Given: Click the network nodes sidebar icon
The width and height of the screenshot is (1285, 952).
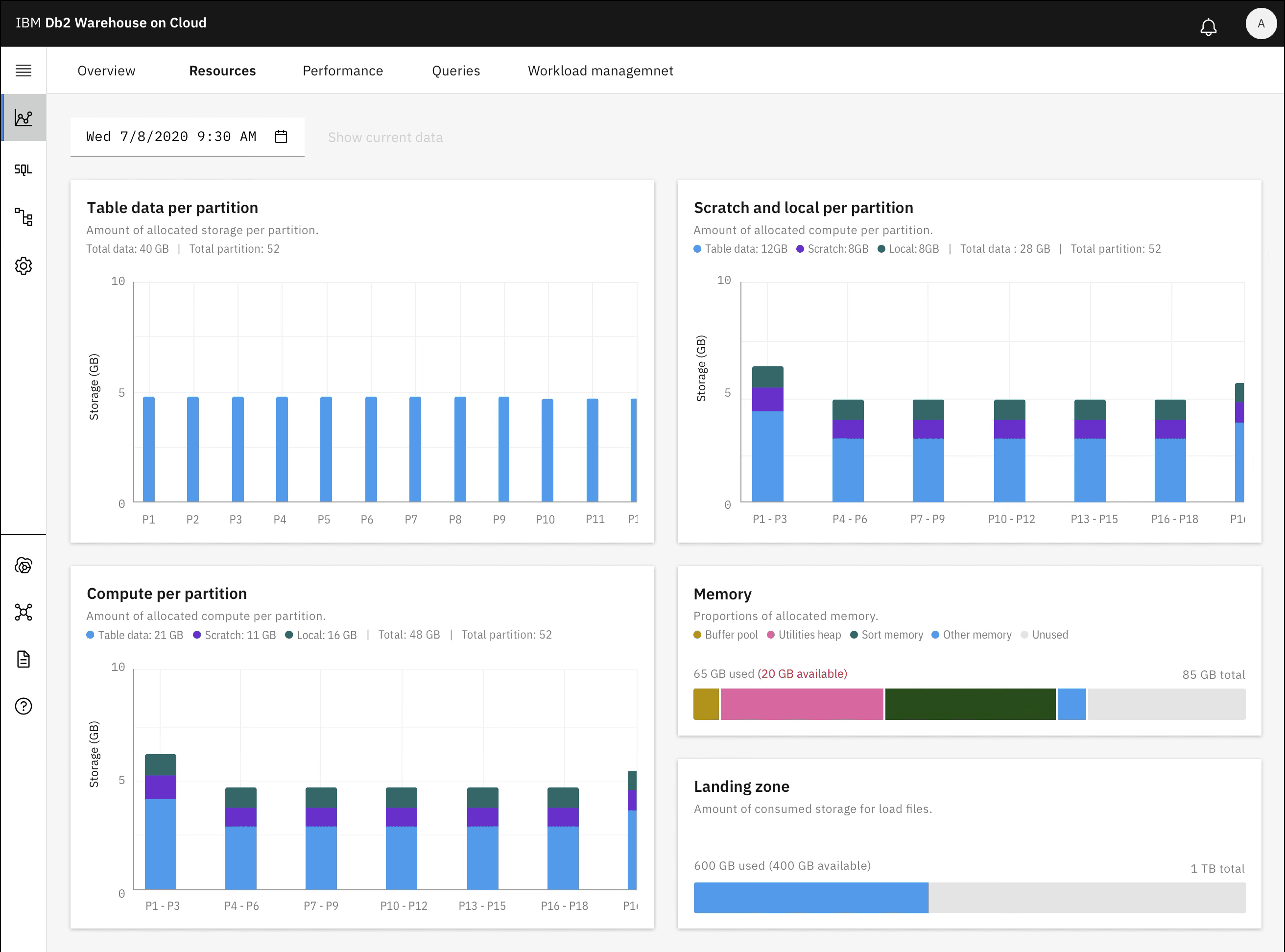Looking at the screenshot, I should pos(23,612).
